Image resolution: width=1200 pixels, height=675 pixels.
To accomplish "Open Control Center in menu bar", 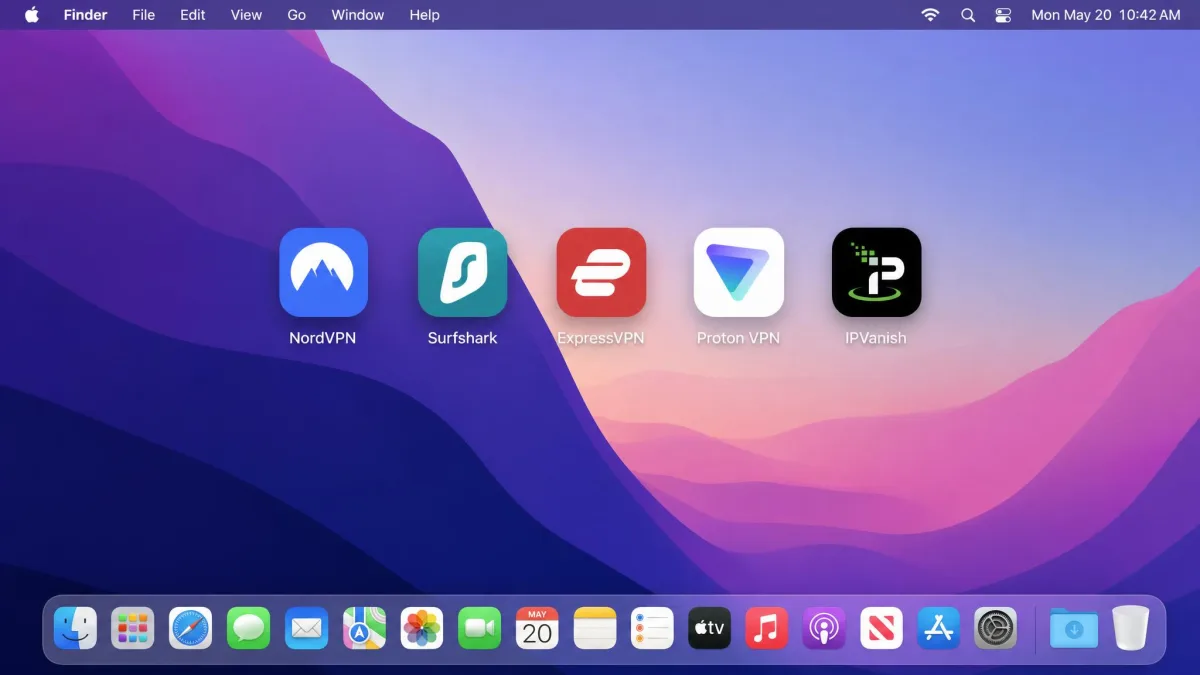I will 1004,15.
